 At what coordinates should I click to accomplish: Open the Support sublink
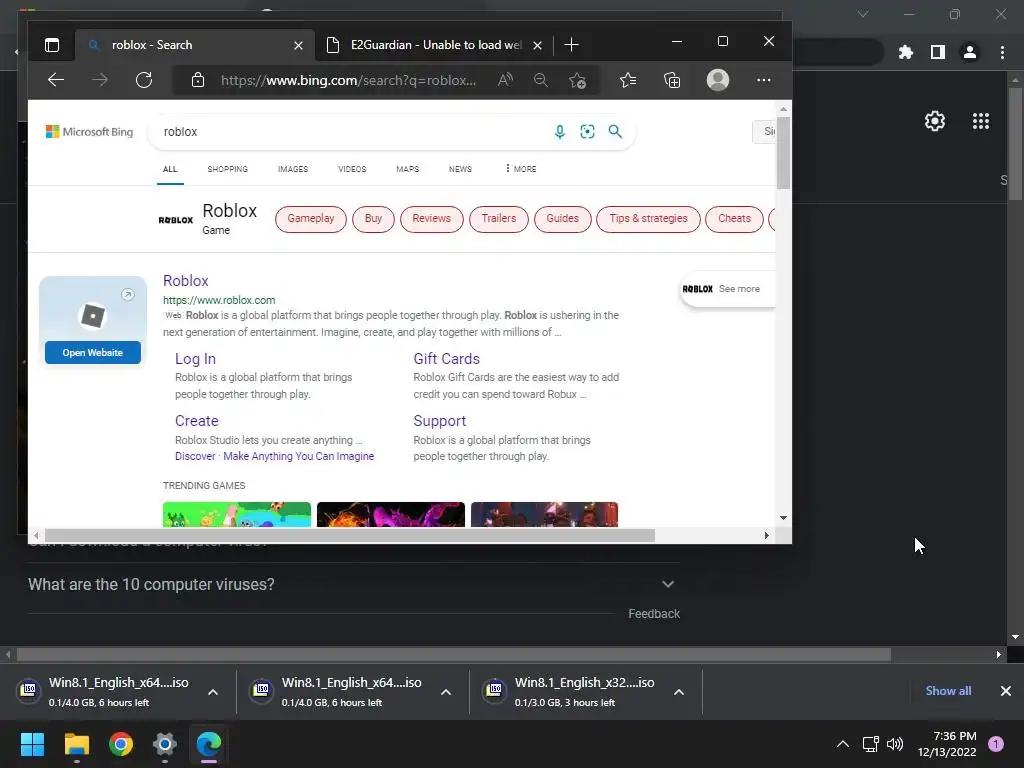click(440, 421)
